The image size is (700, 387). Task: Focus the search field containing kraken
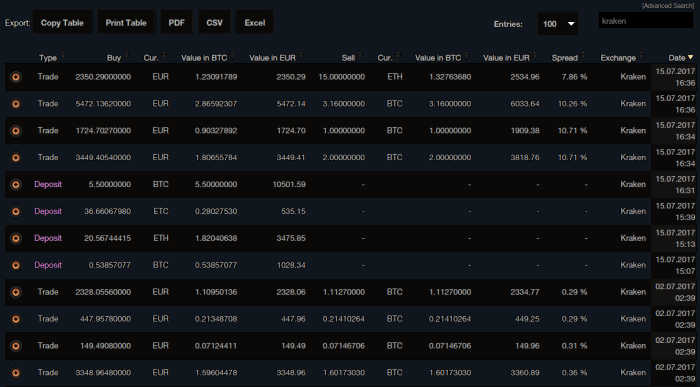(x=646, y=21)
